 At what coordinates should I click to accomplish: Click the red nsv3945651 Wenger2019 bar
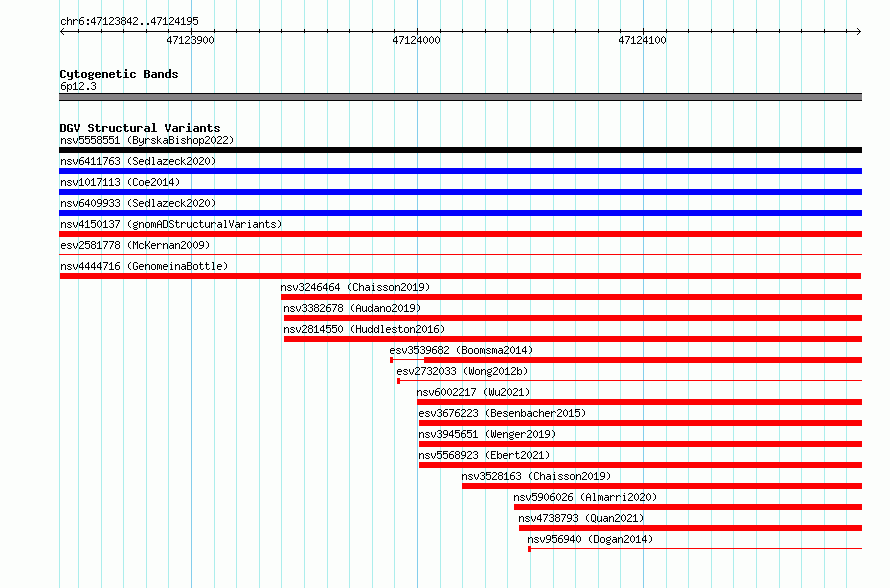640,444
